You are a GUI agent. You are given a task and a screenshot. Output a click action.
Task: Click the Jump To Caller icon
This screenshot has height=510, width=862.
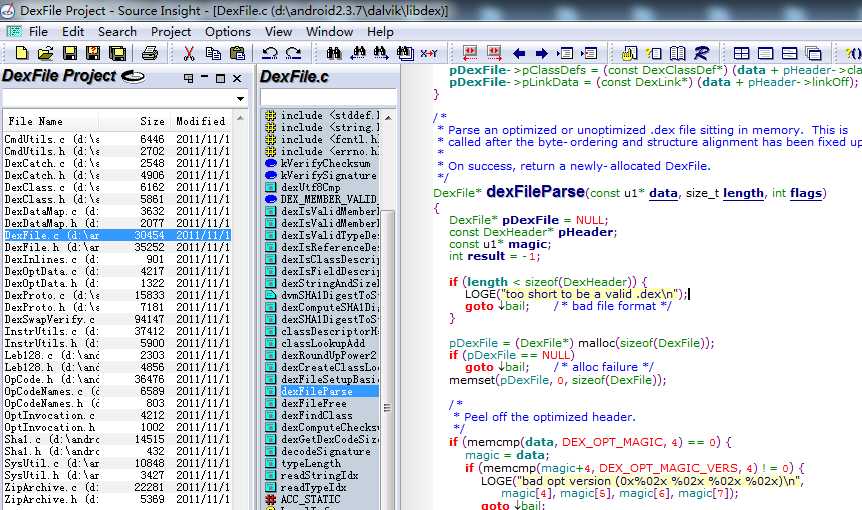pos(589,53)
